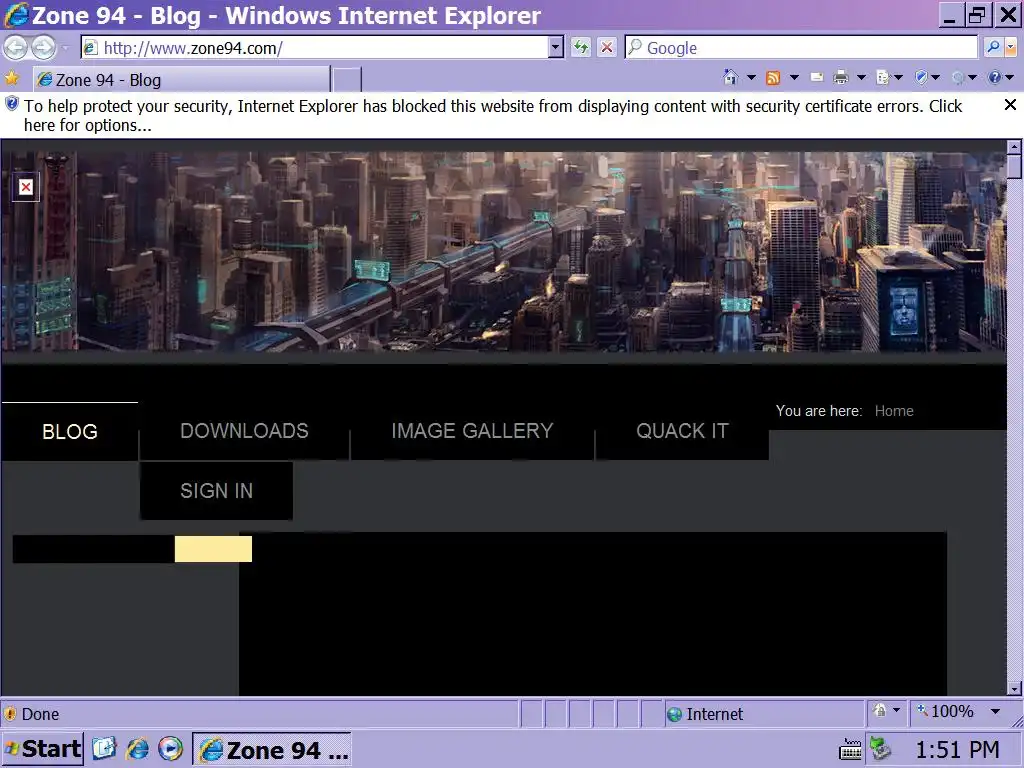Click the taskbar clock showing 1:51 PM
This screenshot has width=1024, height=768.
click(957, 749)
